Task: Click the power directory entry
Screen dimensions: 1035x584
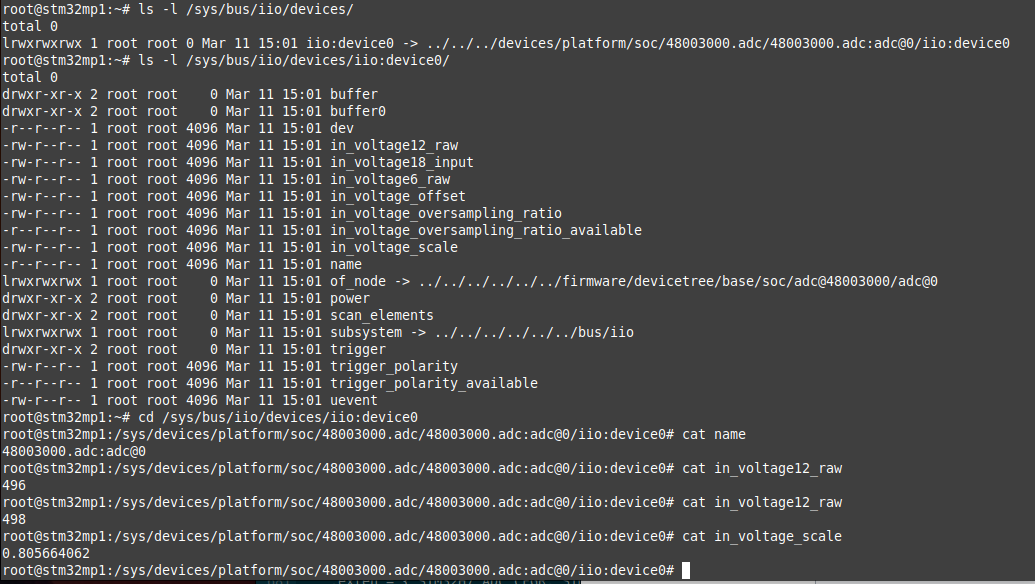Action: pos(349,298)
